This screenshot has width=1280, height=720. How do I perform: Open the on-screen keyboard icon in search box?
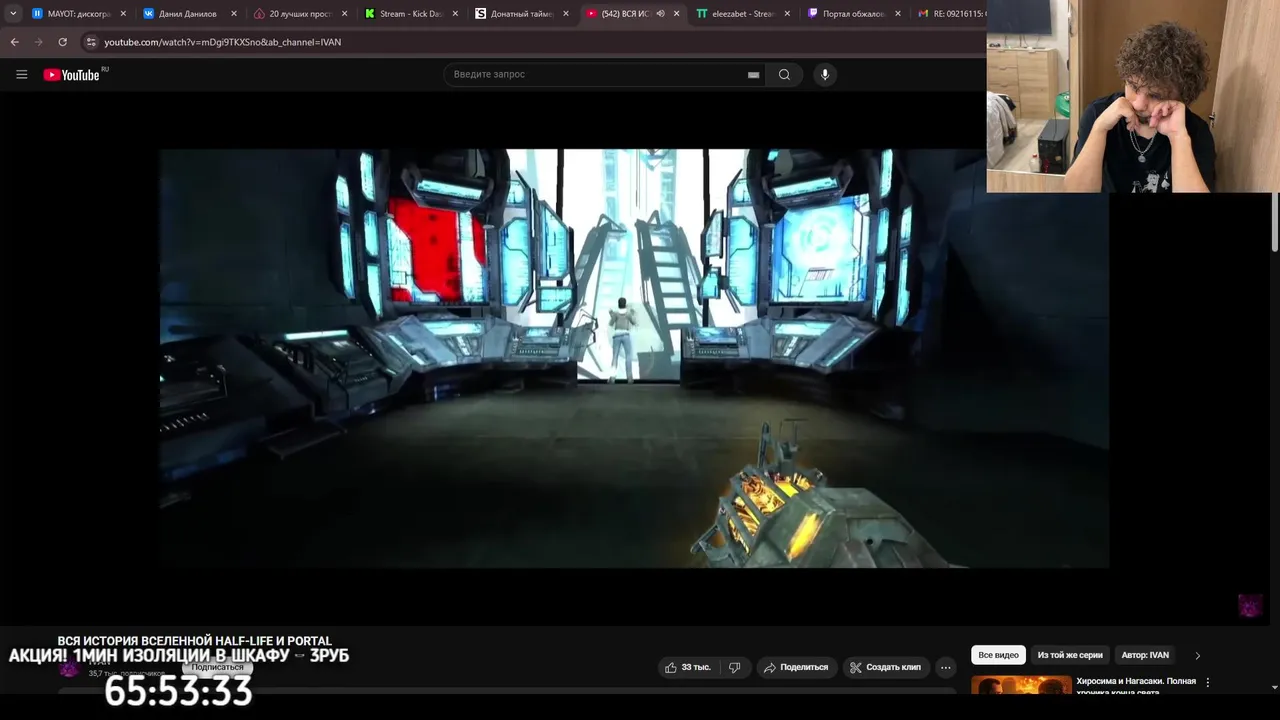coord(753,74)
